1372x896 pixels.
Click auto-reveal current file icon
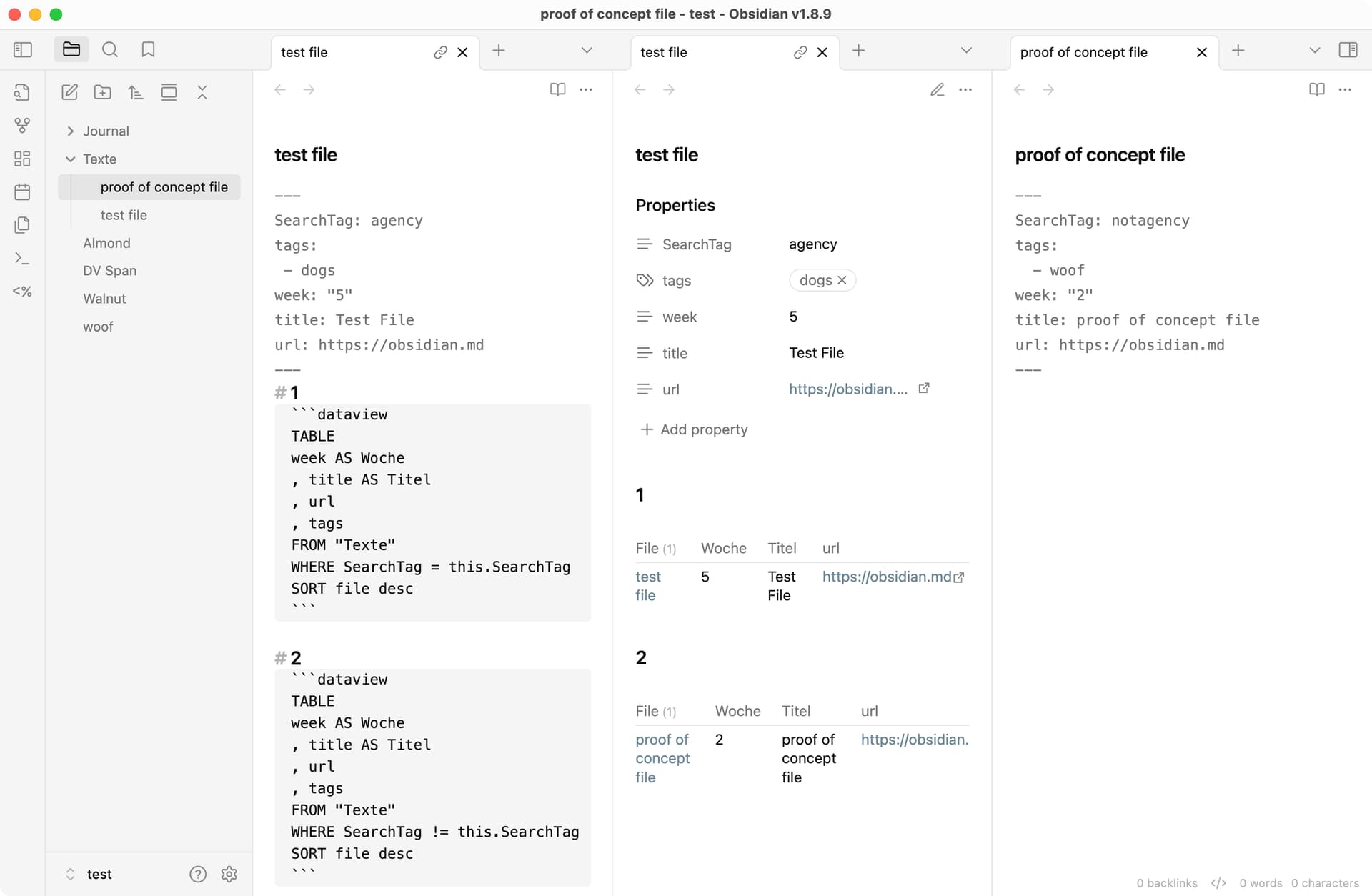[169, 92]
